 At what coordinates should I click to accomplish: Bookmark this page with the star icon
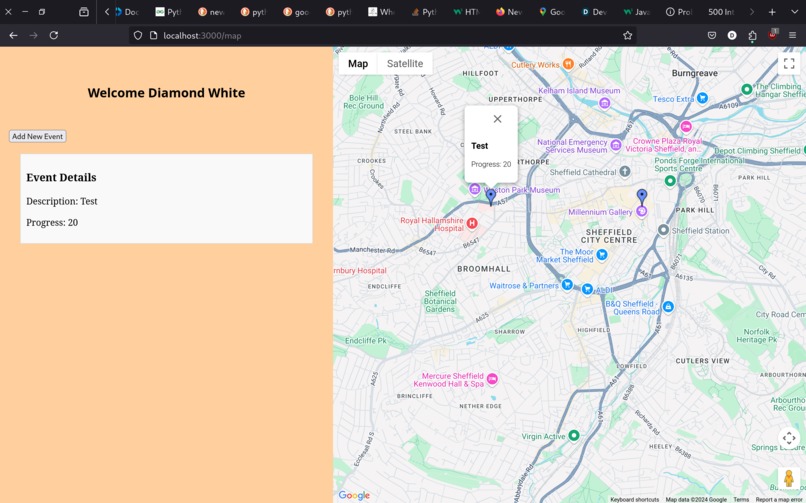pos(627,35)
